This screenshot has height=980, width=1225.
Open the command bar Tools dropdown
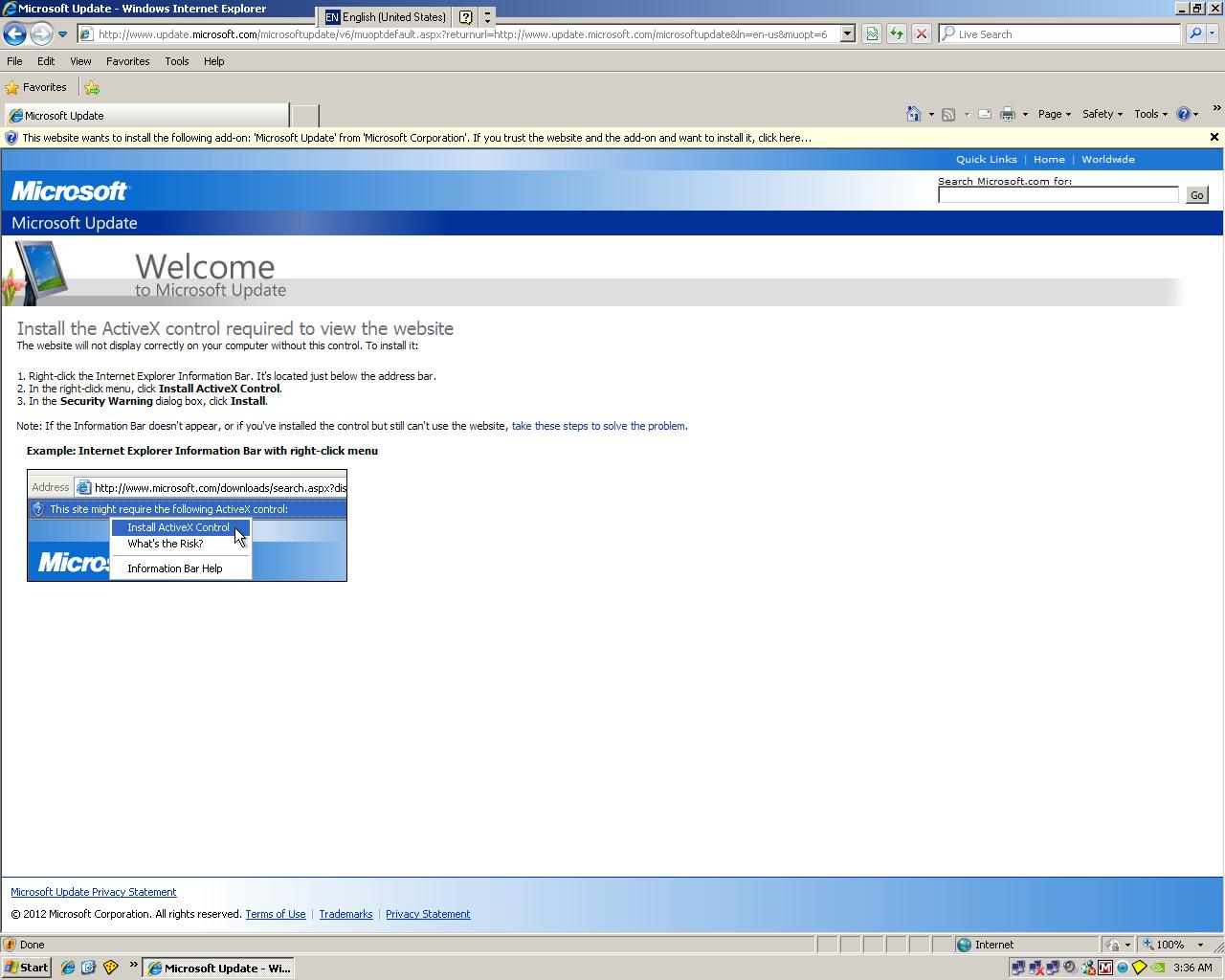point(1151,114)
